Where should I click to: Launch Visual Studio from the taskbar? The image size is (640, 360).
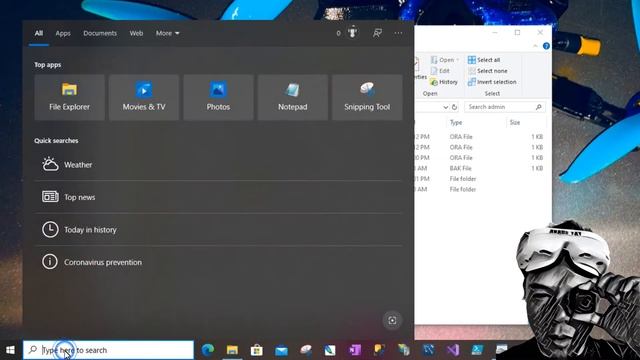(x=453, y=350)
